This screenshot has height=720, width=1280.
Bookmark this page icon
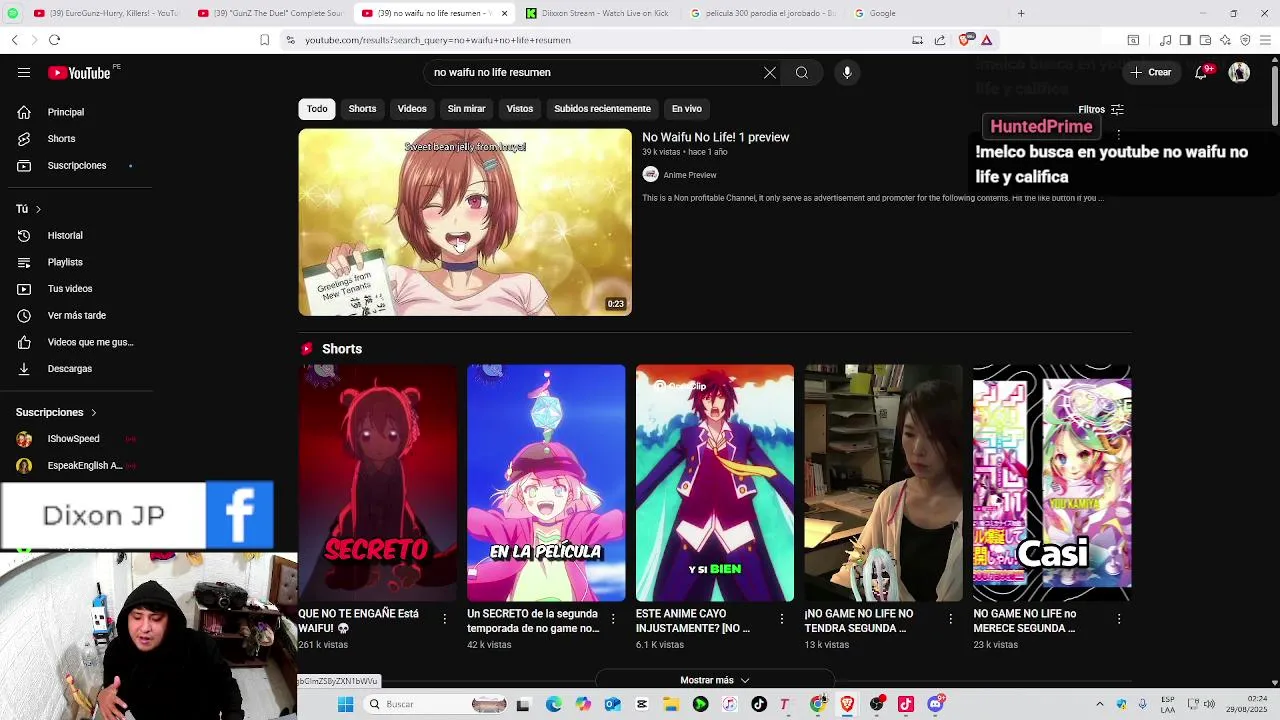pos(264,40)
